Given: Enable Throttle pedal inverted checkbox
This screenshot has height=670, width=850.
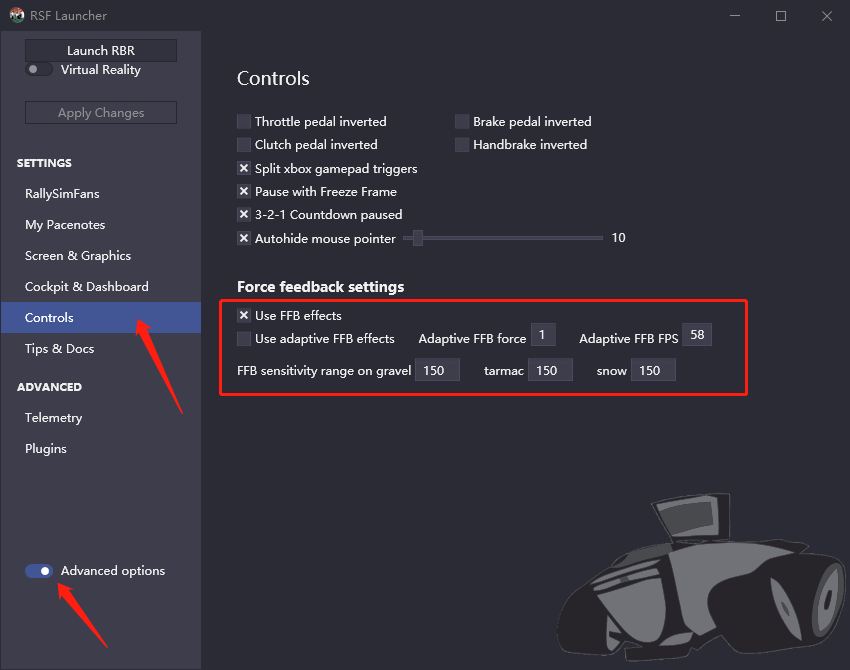Looking at the screenshot, I should [x=244, y=122].
